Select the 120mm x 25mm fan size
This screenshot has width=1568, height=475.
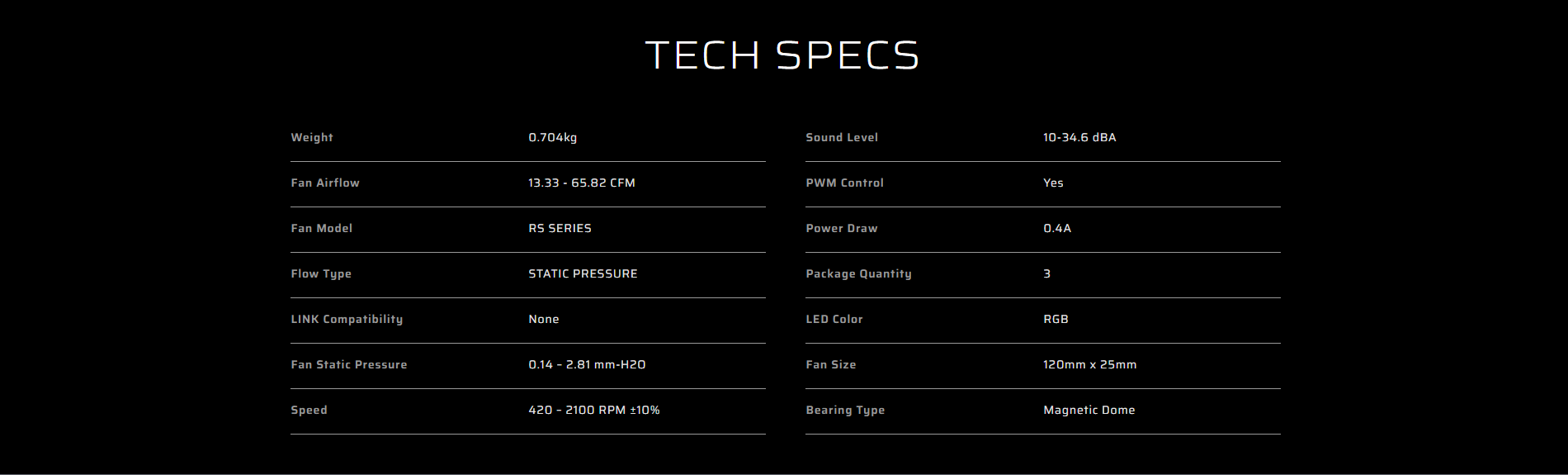(x=1089, y=364)
